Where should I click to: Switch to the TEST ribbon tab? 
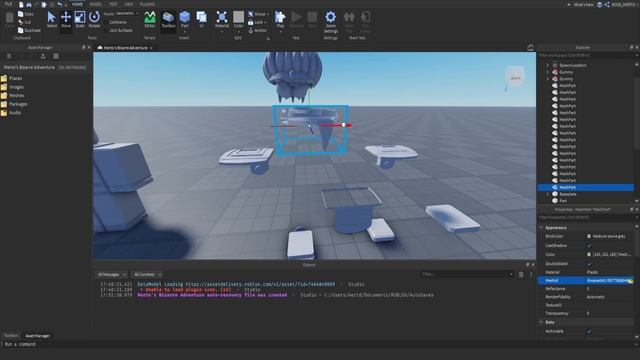[113, 4]
